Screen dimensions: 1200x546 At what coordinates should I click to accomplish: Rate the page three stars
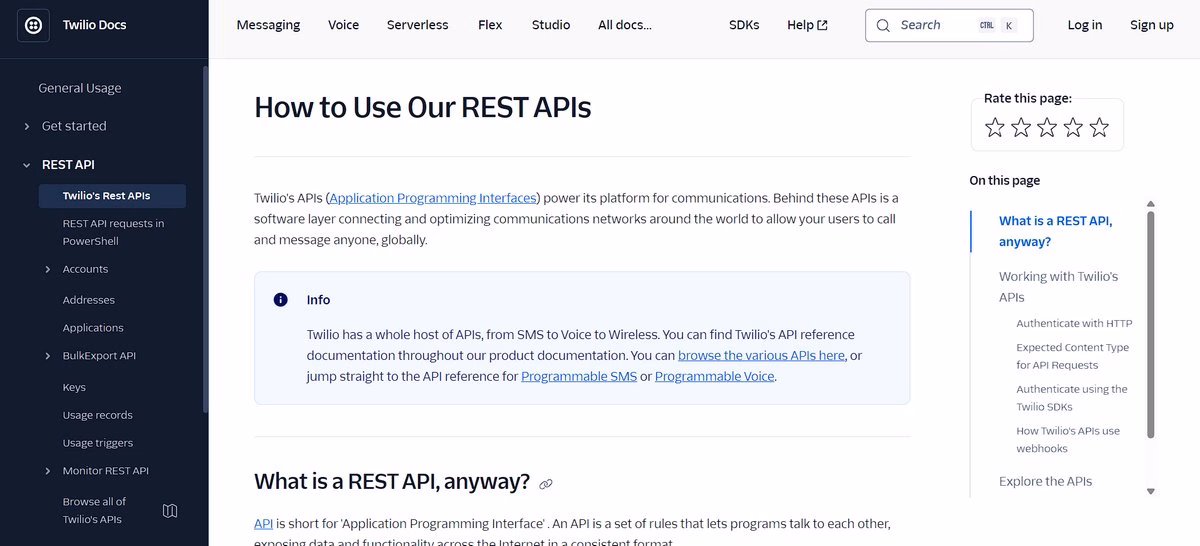[1047, 127]
